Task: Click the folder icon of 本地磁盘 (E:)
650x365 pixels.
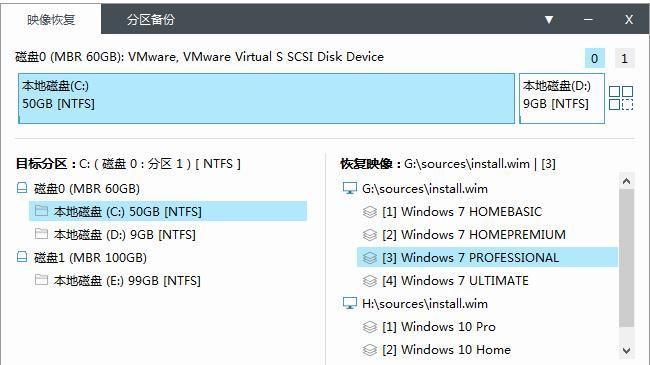Action: [x=41, y=280]
